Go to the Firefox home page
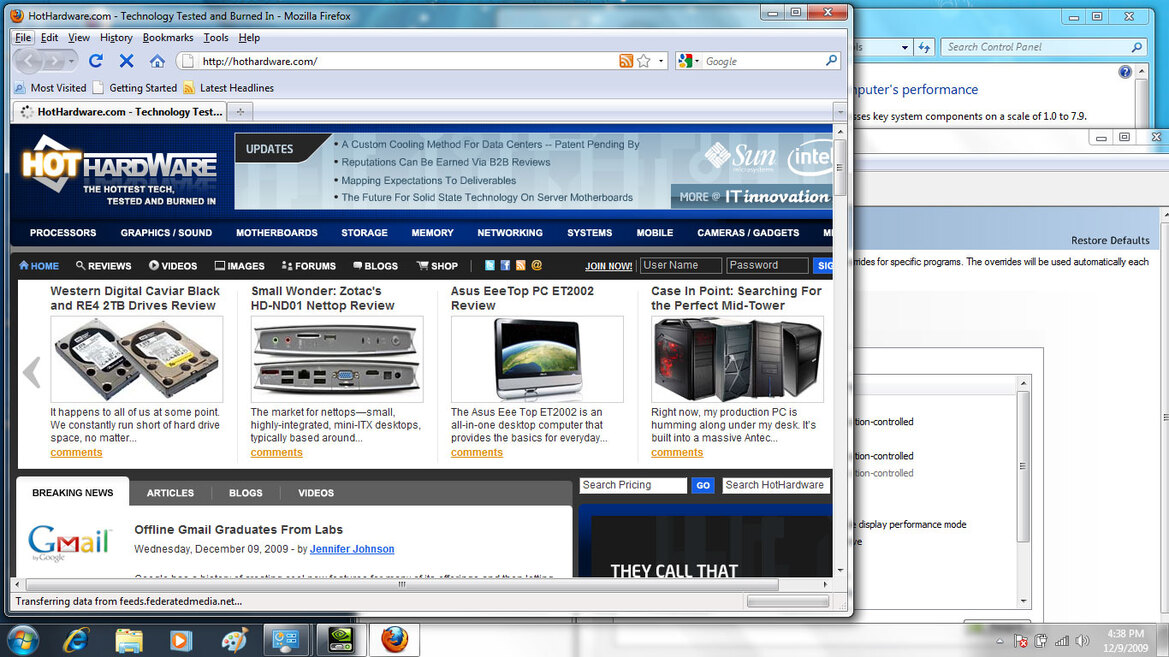The image size is (1169, 657). point(157,61)
